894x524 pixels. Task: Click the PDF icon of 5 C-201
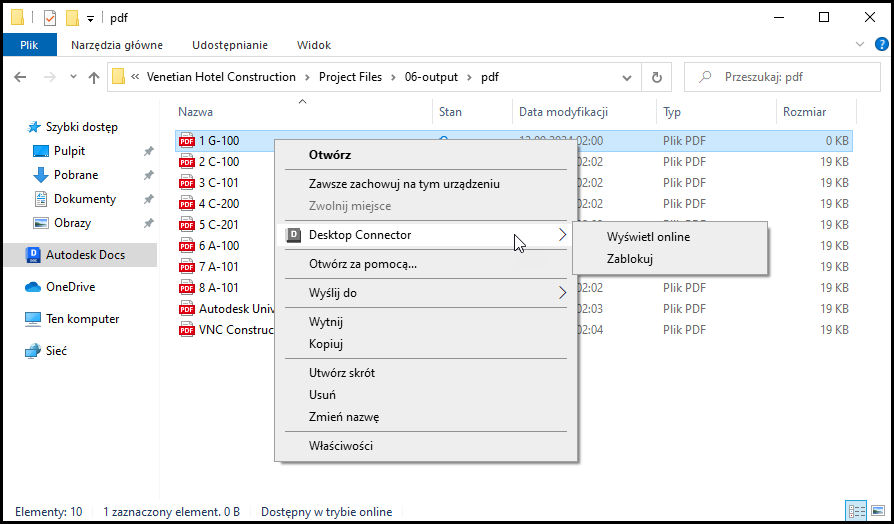187,225
